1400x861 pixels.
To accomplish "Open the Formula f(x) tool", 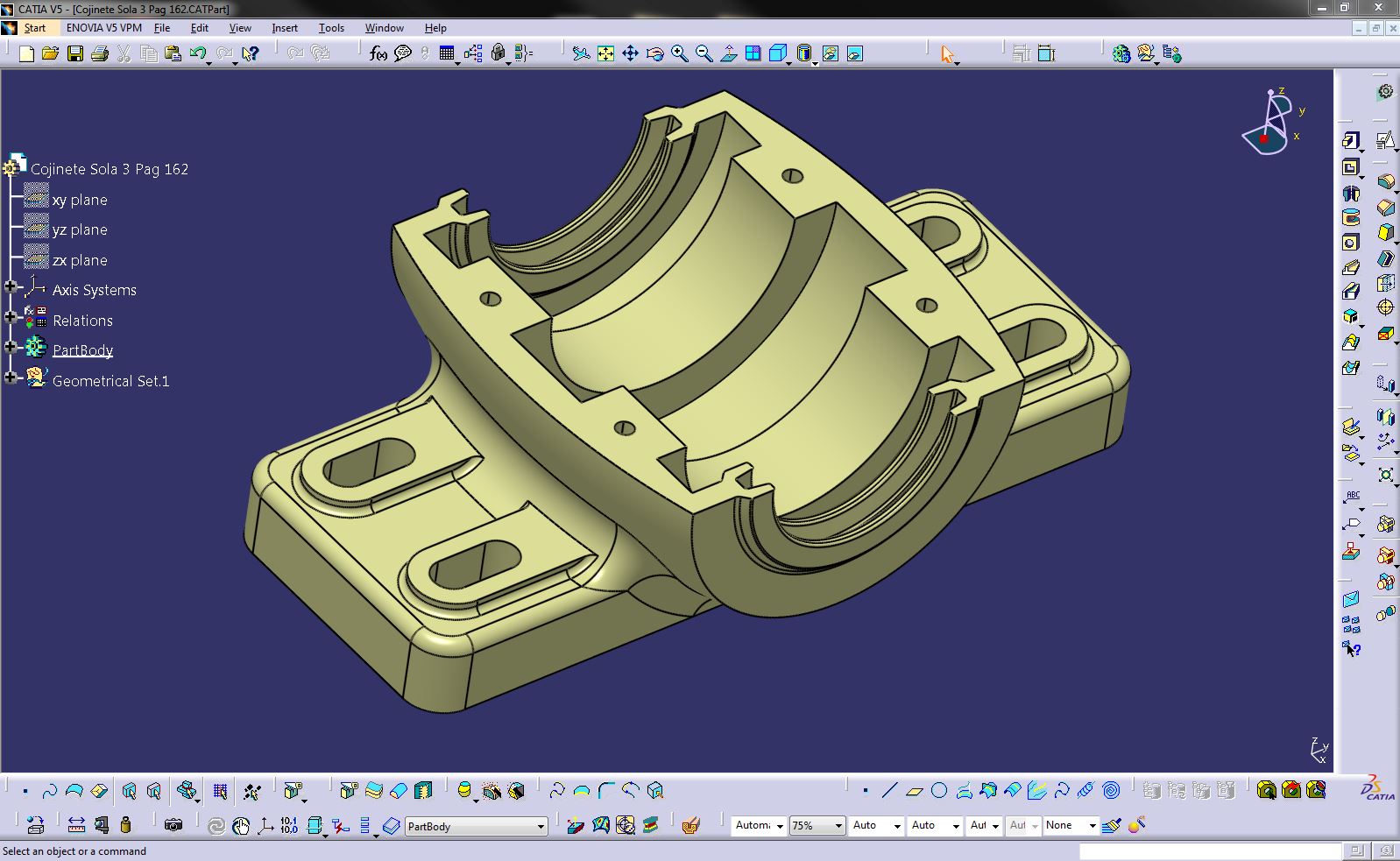I will 378,54.
